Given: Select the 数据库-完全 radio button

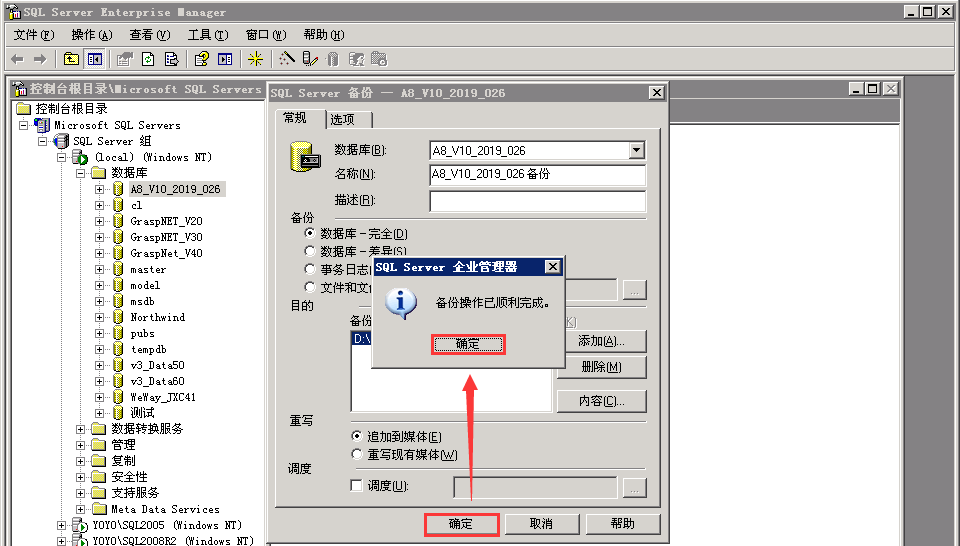Looking at the screenshot, I should pos(310,233).
